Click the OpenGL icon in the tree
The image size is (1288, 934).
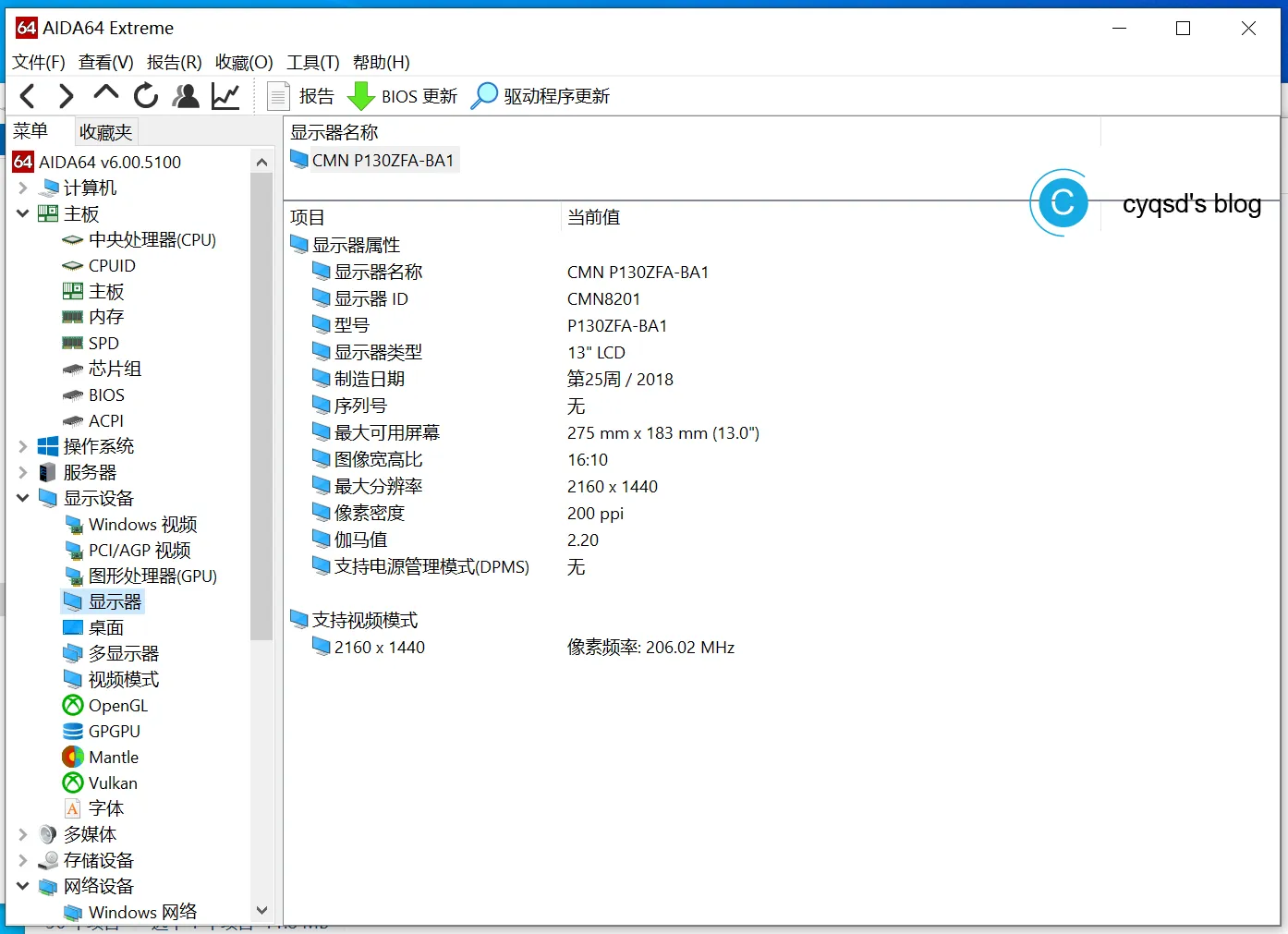click(73, 706)
